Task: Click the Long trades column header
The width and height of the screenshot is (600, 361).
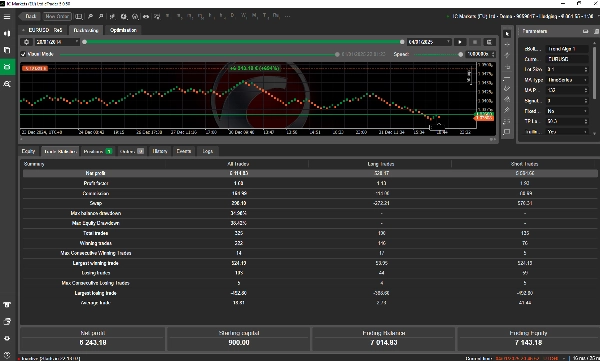Action: (x=381, y=164)
